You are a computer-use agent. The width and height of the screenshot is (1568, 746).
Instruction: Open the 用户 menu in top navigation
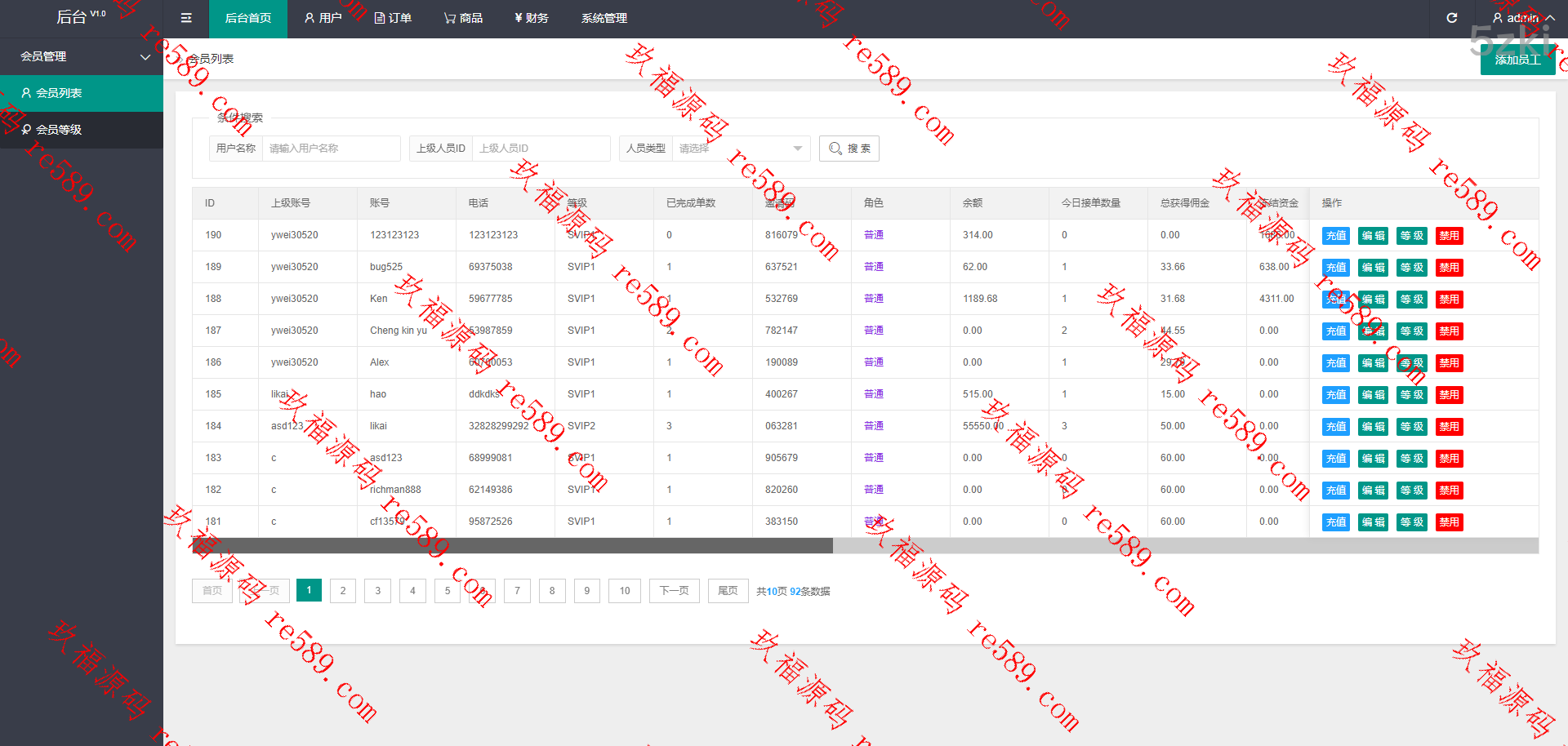tap(323, 18)
